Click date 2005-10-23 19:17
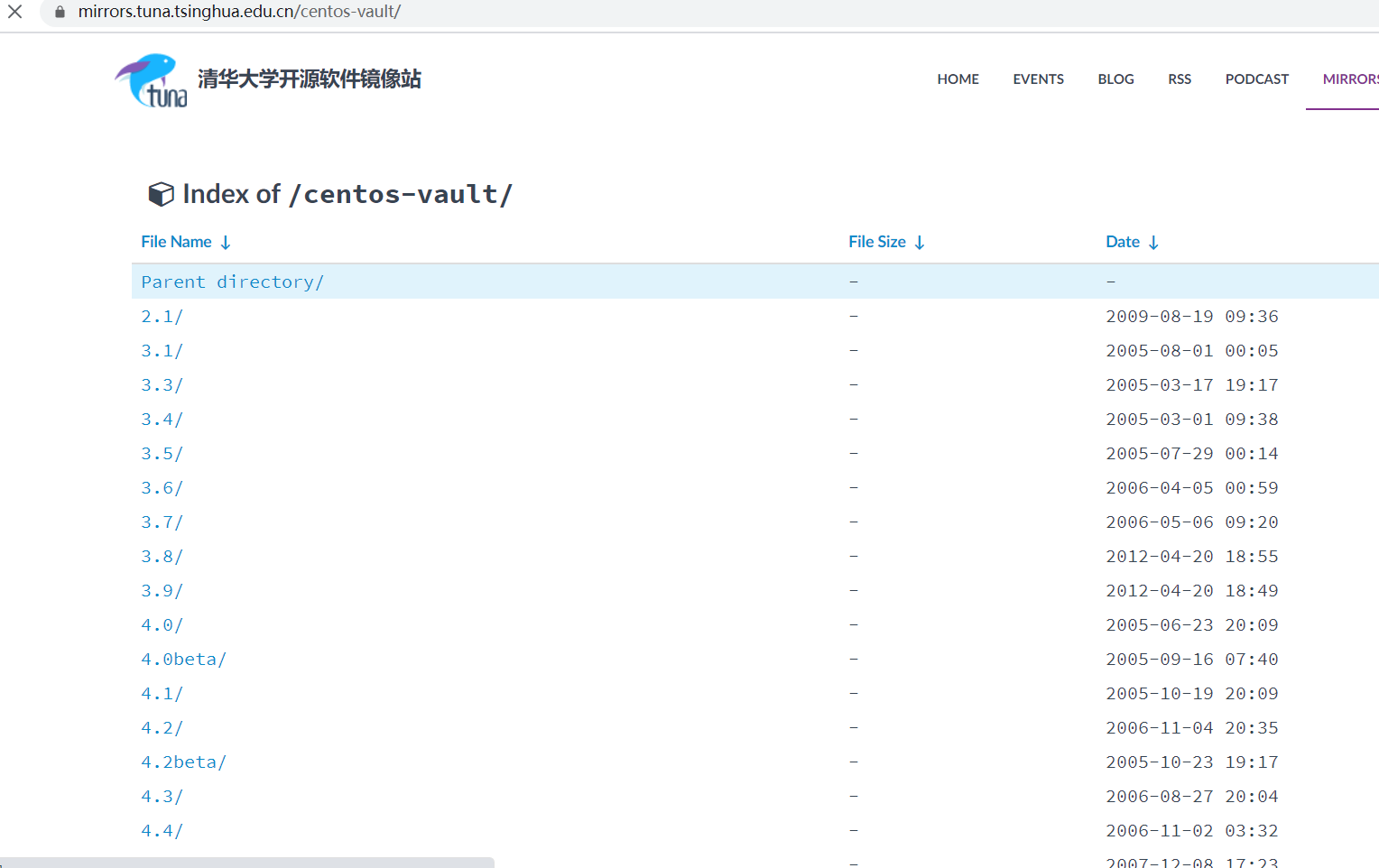 tap(1191, 762)
